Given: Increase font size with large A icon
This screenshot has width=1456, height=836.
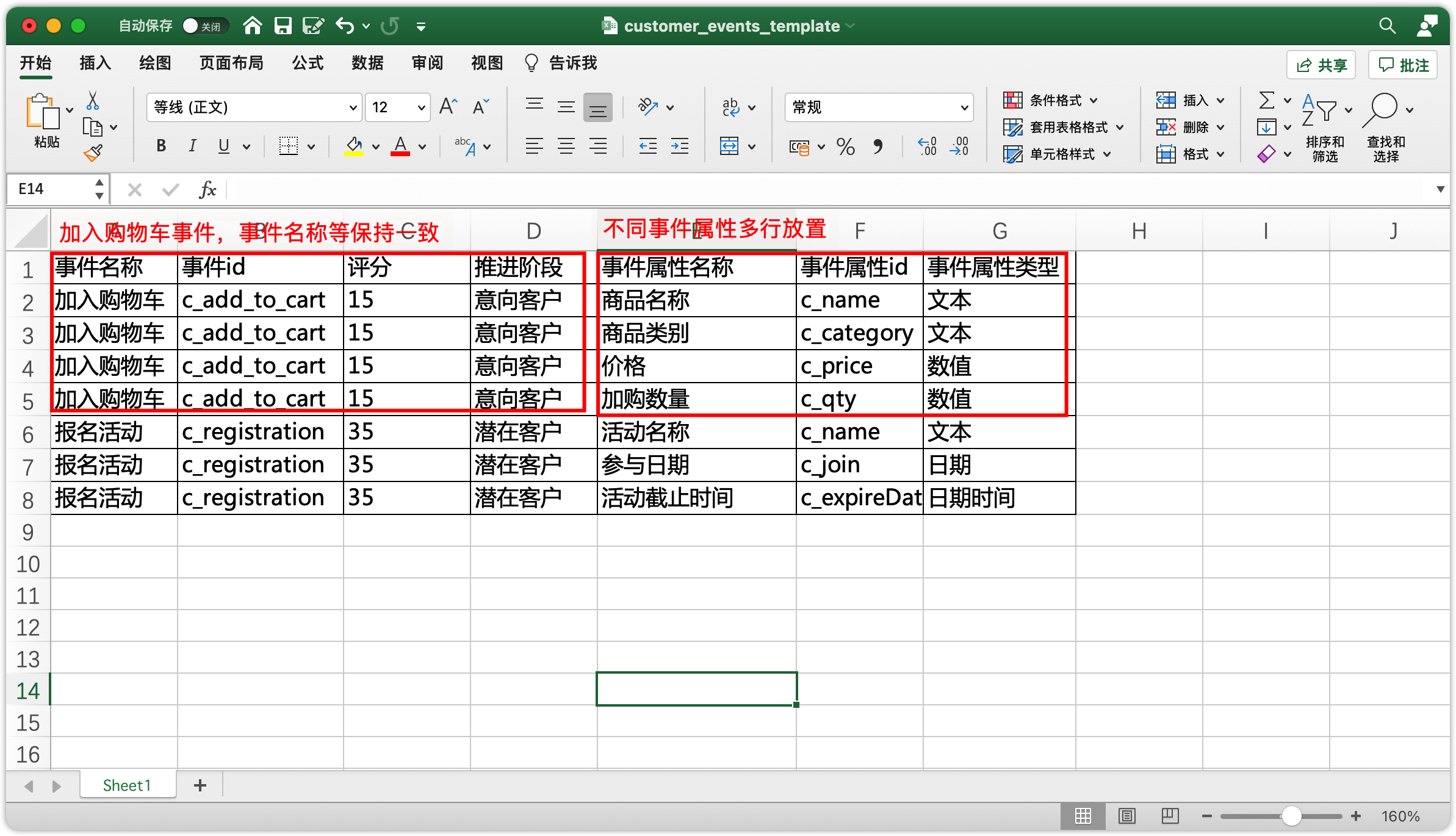Looking at the screenshot, I should click(449, 107).
